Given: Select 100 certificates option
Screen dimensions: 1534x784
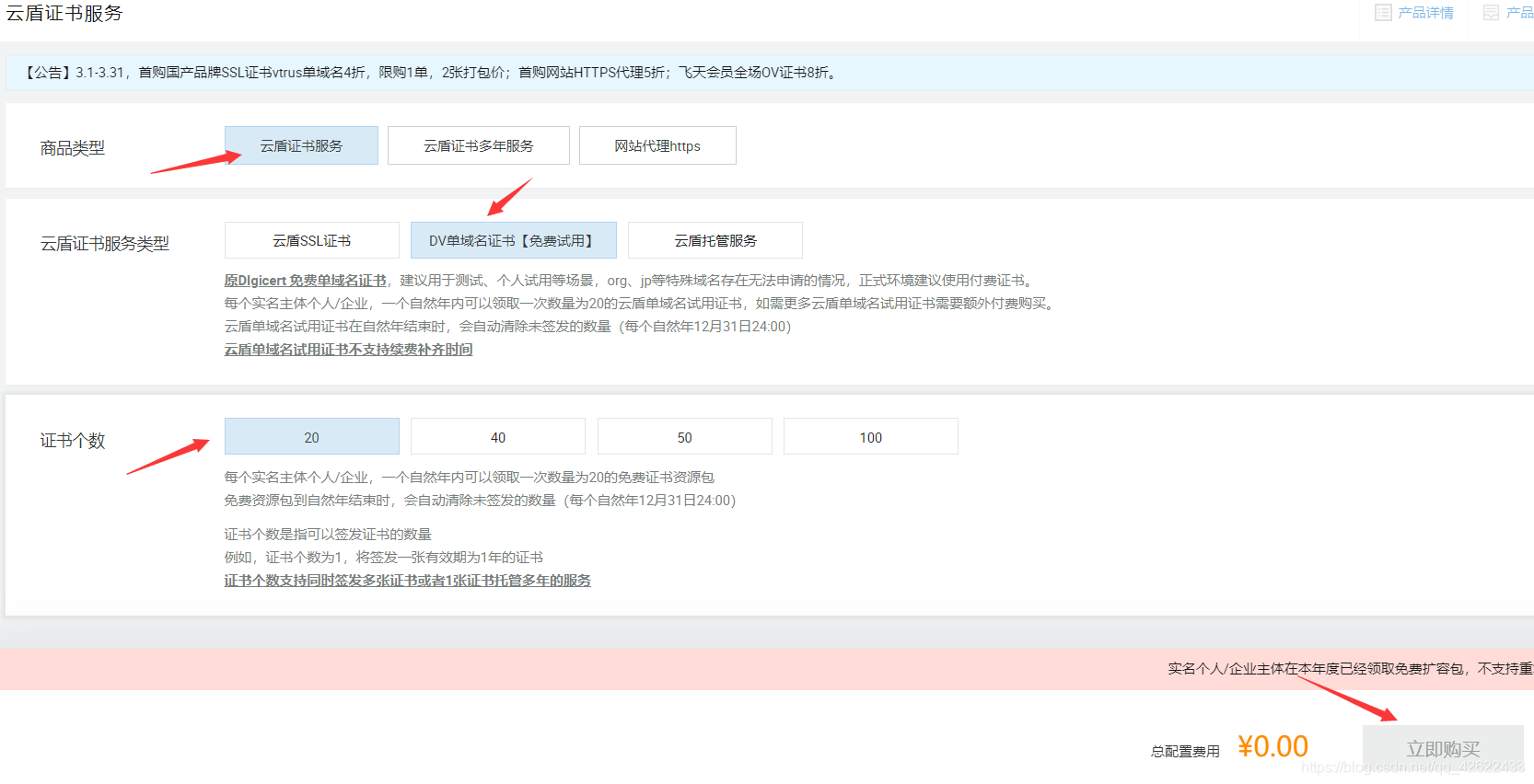Looking at the screenshot, I should click(x=870, y=437).
